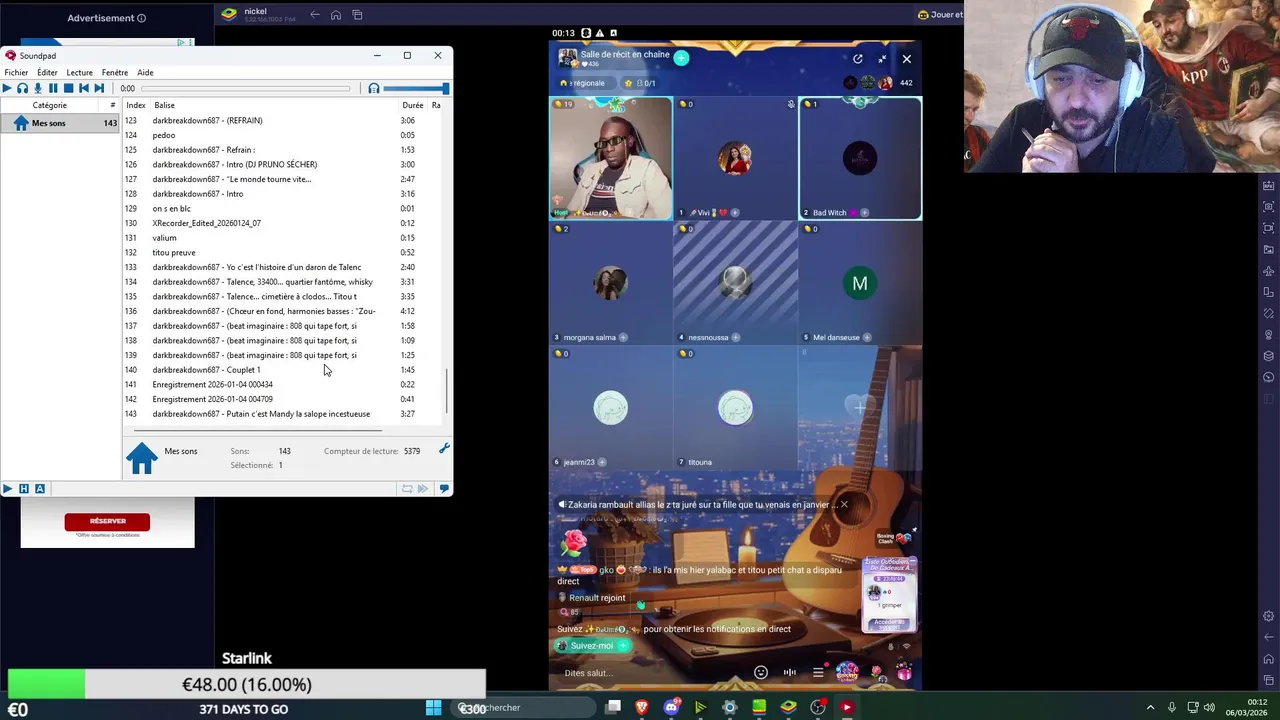
Task: Click the Soundpad microphone icon
Action: click(x=38, y=88)
